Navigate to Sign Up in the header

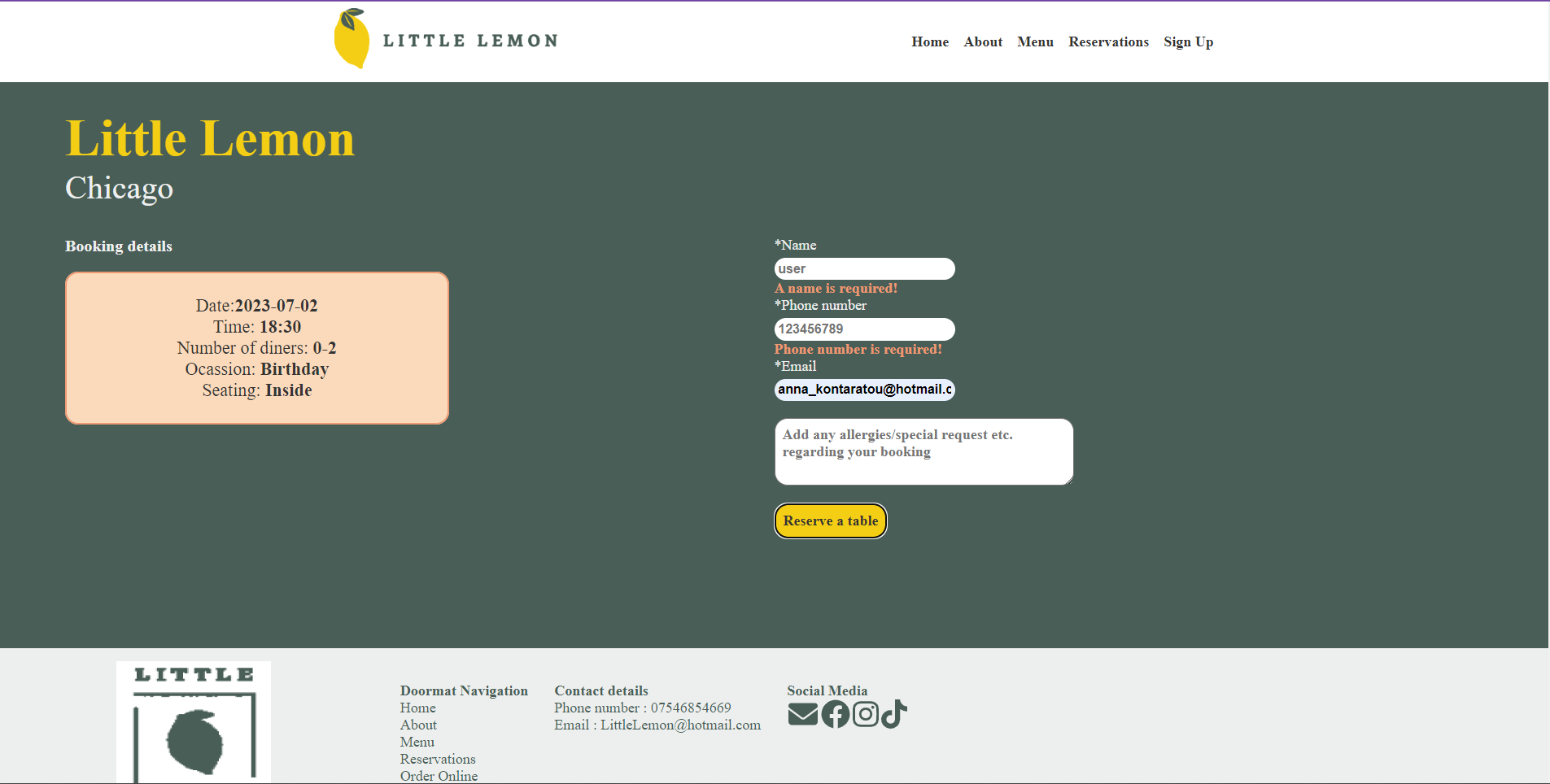(1188, 41)
